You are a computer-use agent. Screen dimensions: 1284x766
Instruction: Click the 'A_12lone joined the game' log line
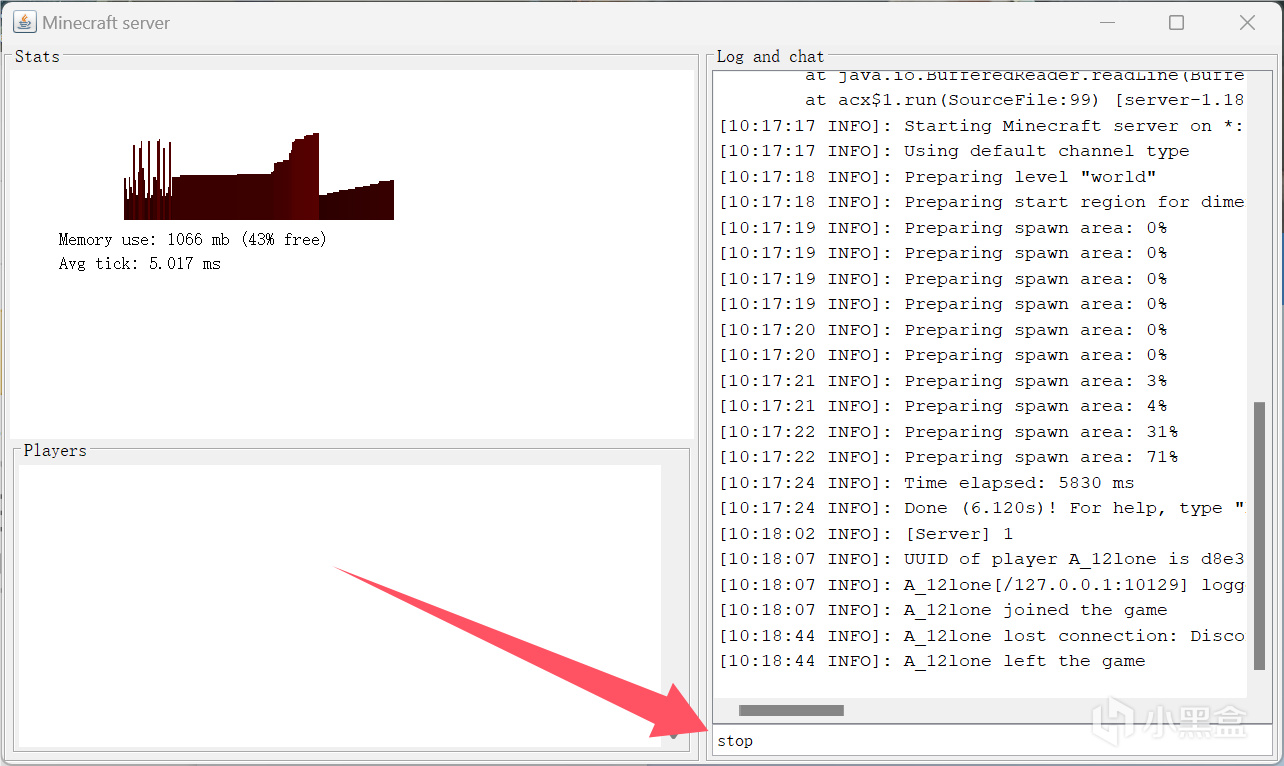click(x=944, y=610)
